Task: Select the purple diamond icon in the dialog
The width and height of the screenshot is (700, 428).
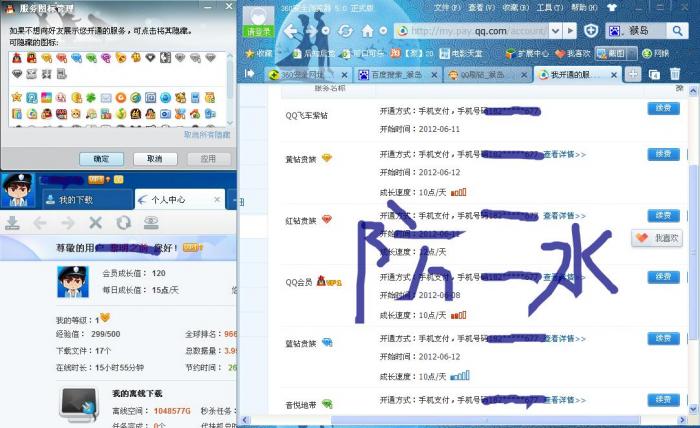Action: 106,58
